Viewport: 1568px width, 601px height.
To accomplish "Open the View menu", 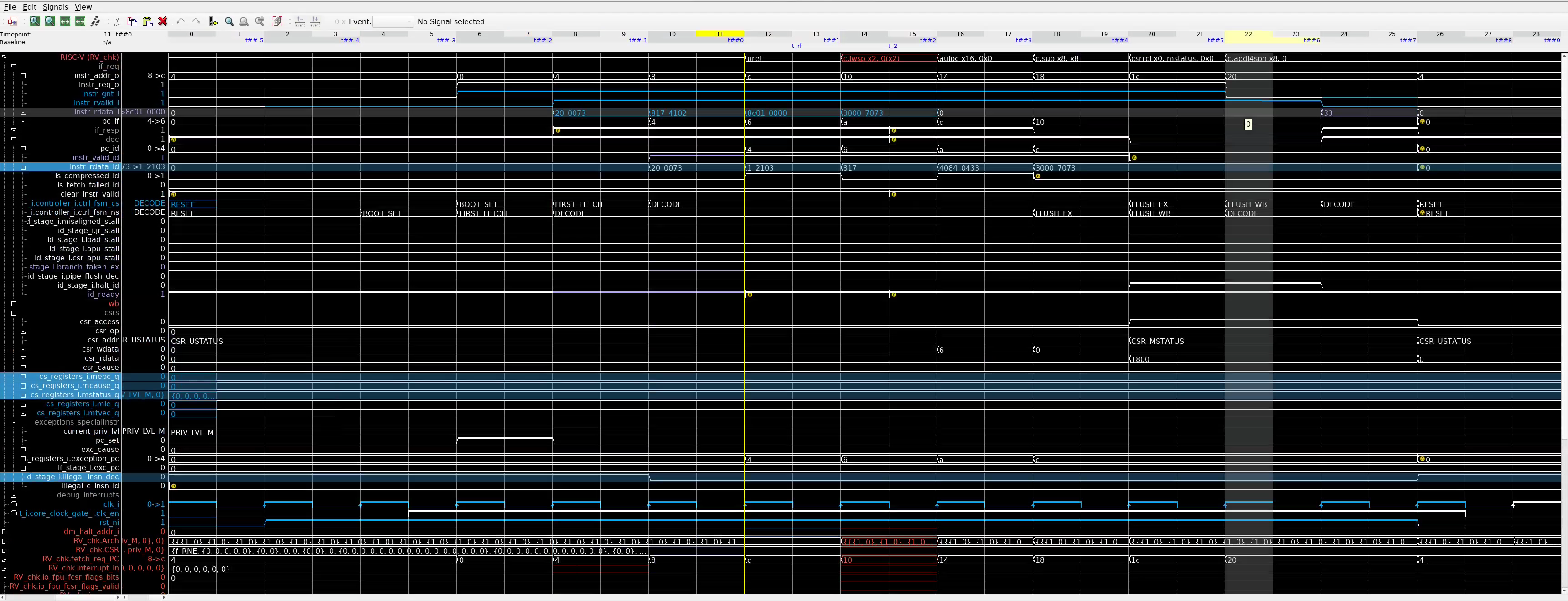I will click(x=83, y=7).
